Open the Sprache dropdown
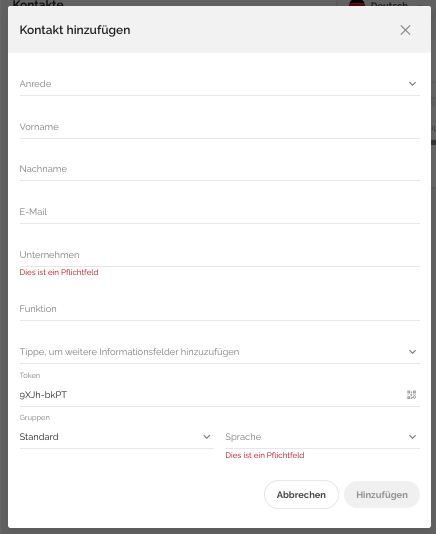436x534 pixels. 323,437
